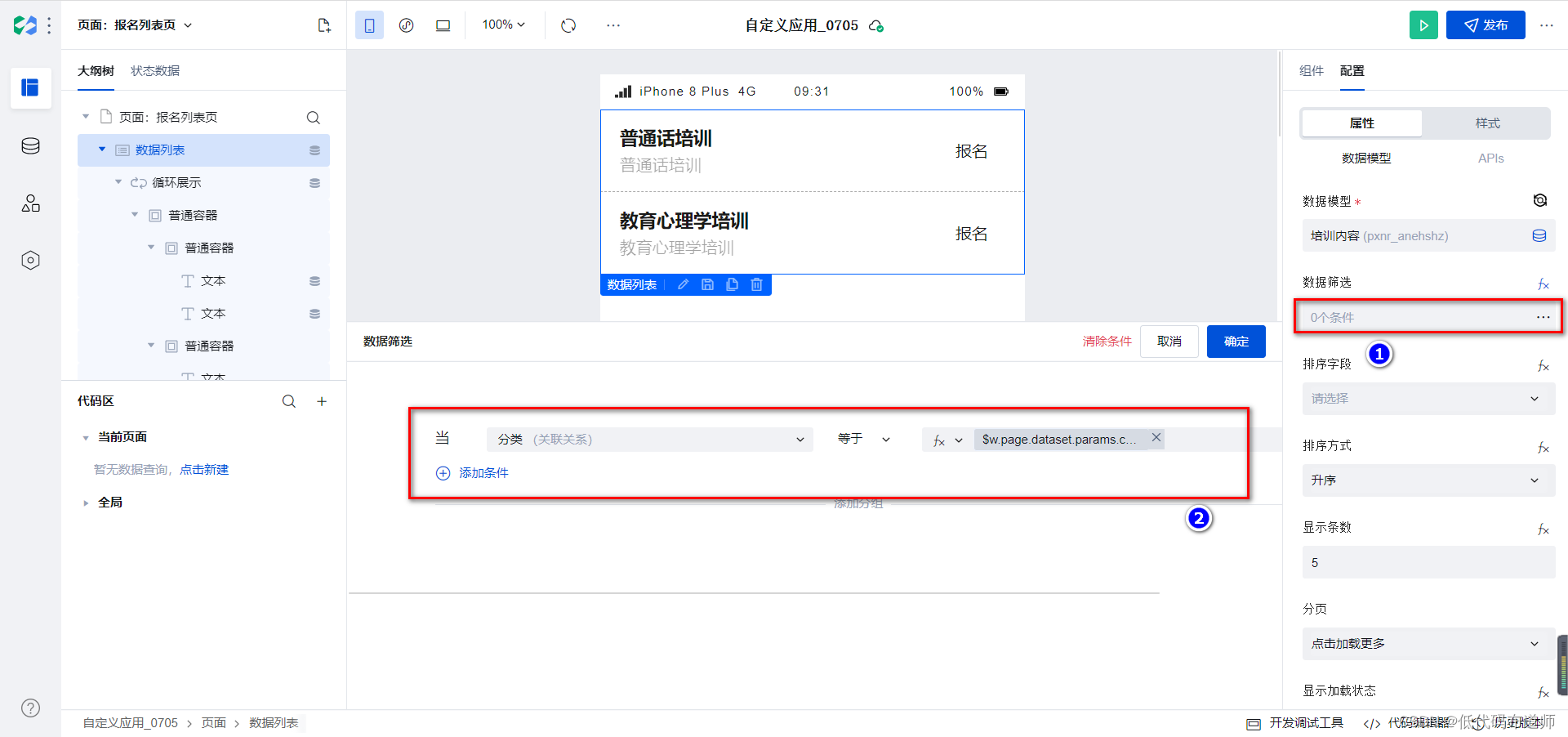This screenshot has height=737, width=1568.
Task: Add new code with plus icon
Action: coord(322,401)
